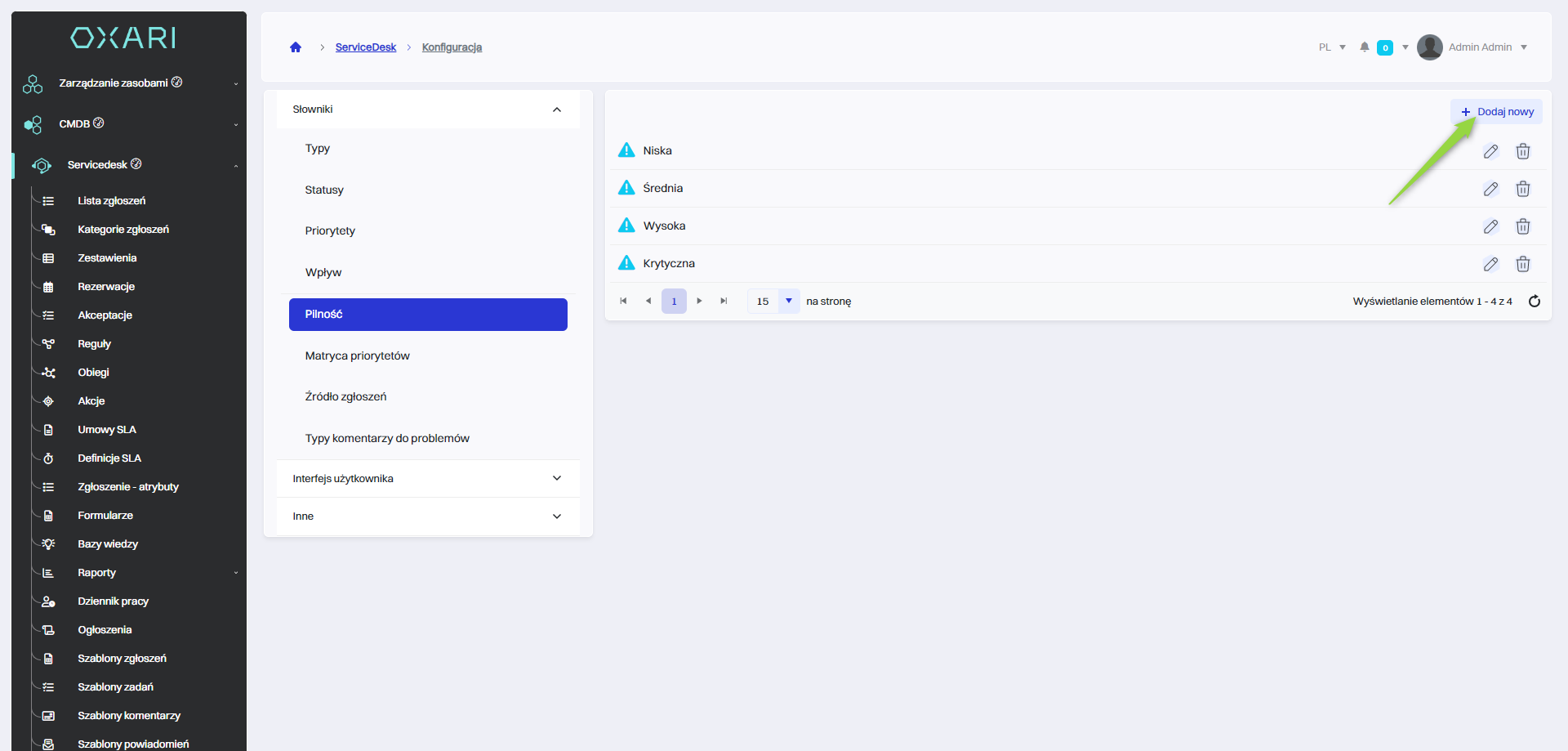The width and height of the screenshot is (1568, 751).
Task: Open the PL language dropdown
Action: point(1332,47)
